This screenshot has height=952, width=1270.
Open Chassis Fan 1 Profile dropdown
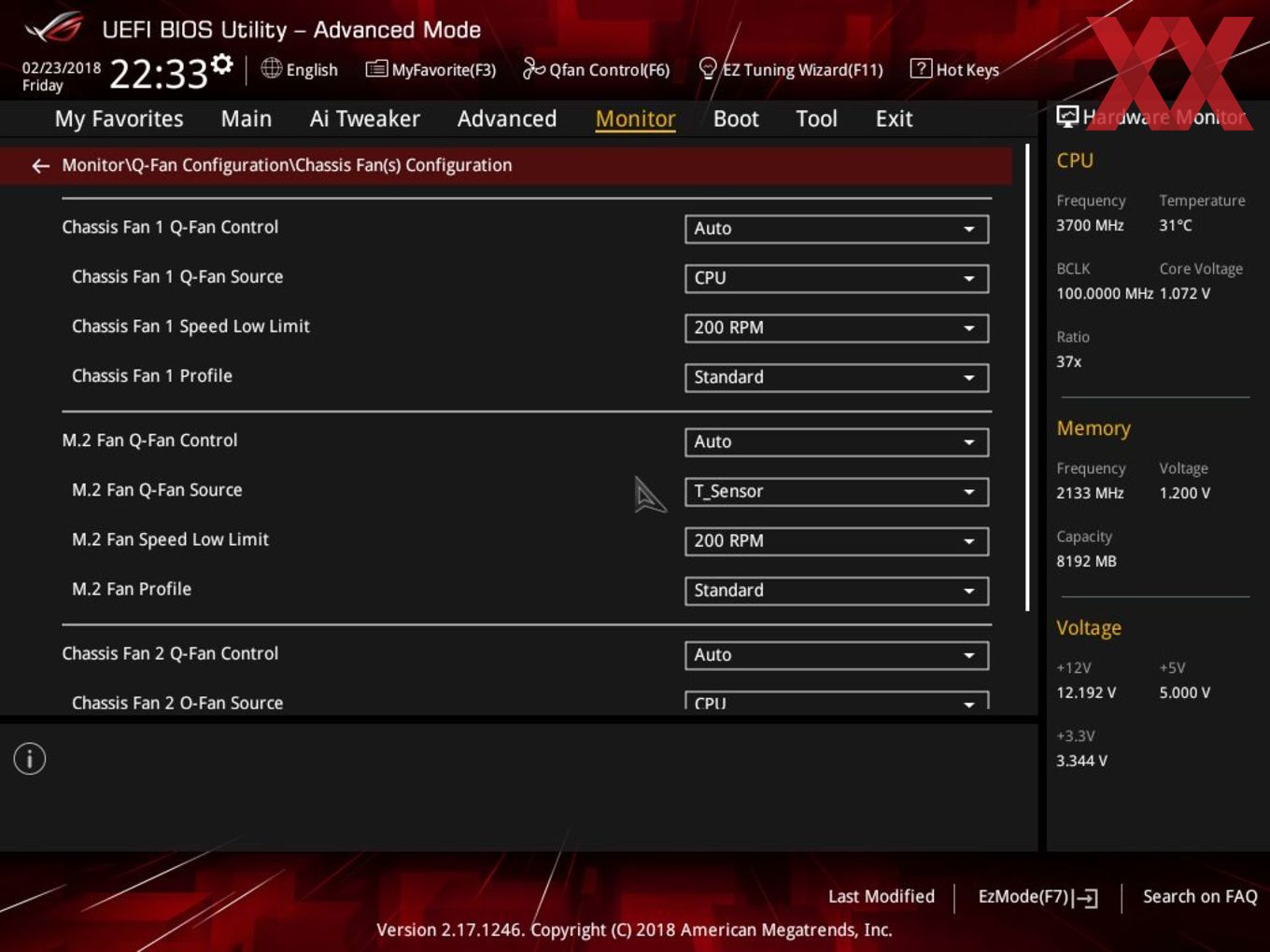(x=837, y=377)
